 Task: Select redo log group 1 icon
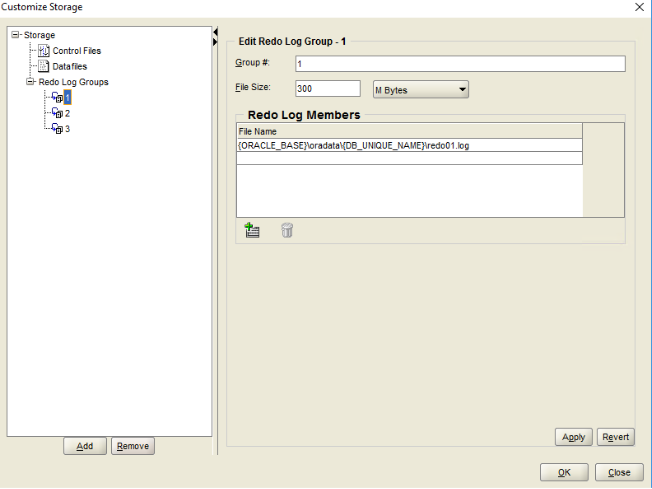[57, 97]
